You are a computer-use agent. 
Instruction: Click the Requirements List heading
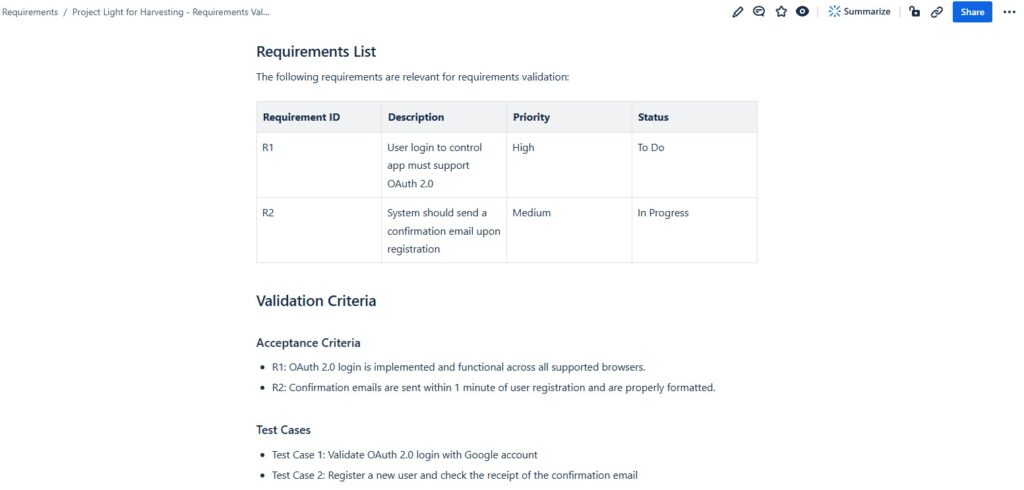pyautogui.click(x=316, y=52)
